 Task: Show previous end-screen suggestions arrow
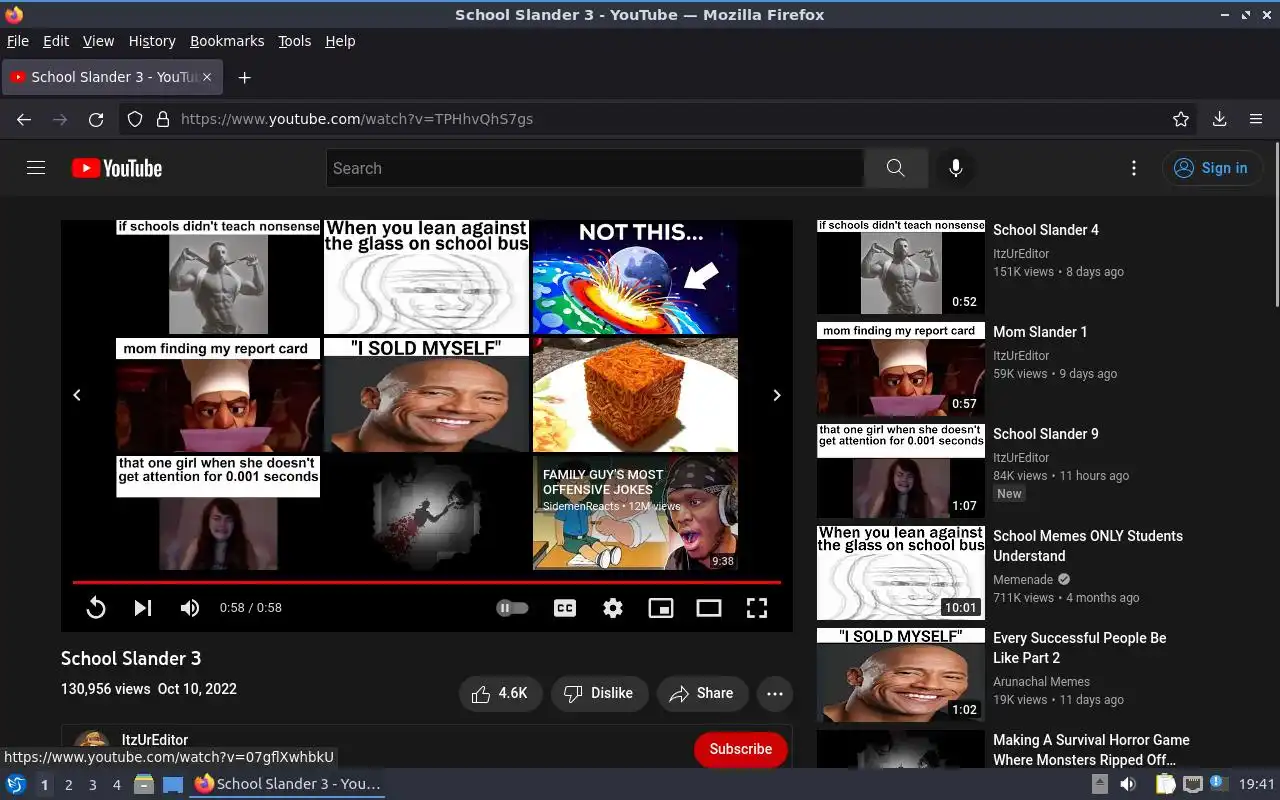click(x=77, y=395)
